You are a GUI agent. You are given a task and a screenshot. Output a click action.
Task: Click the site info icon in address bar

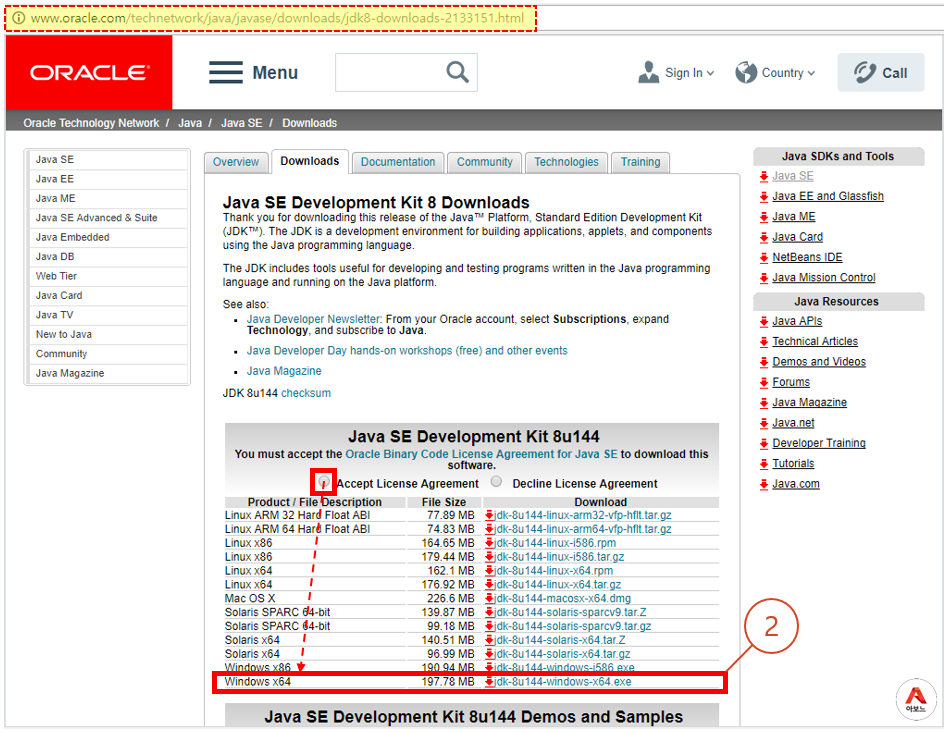(19, 18)
